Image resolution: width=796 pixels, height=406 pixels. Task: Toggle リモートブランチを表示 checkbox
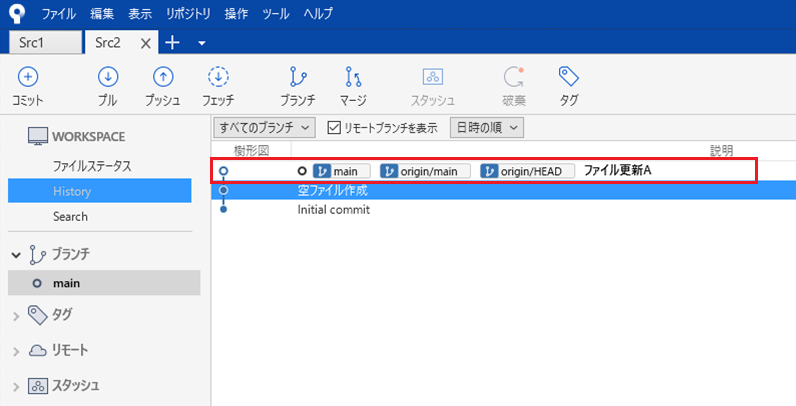click(x=334, y=127)
